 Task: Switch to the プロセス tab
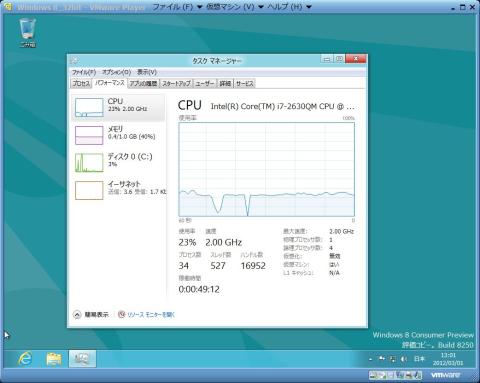81,83
